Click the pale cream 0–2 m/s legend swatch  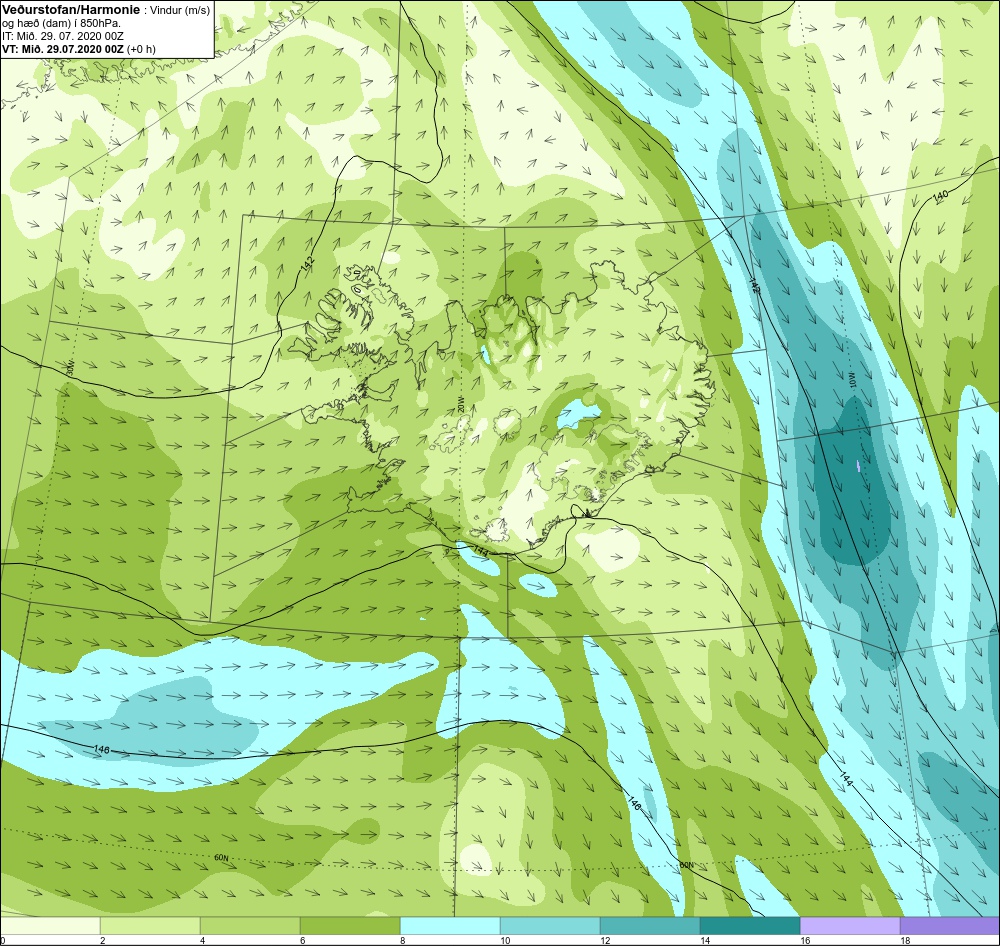tap(50, 925)
